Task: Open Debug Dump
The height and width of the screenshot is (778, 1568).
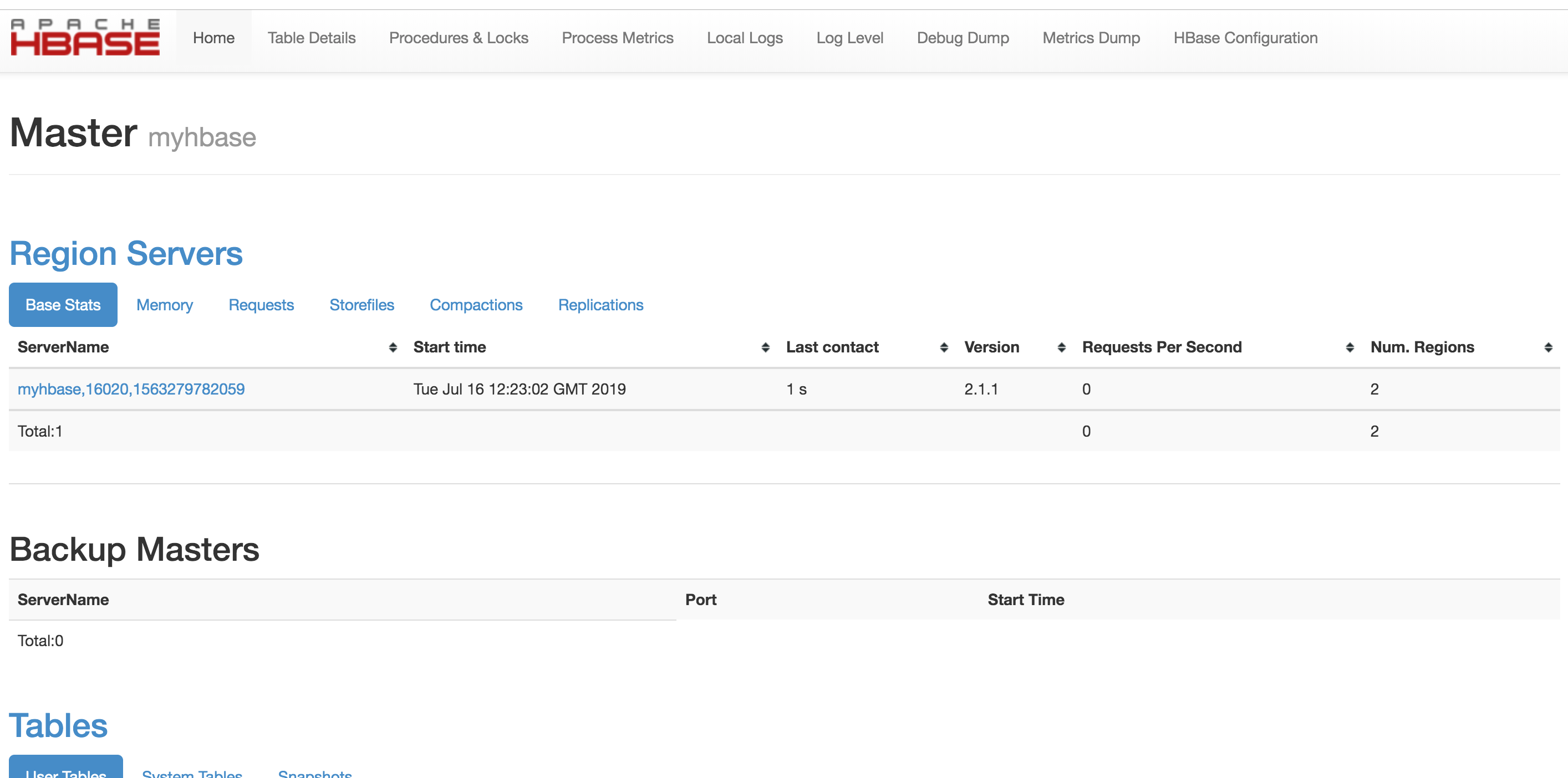Action: pos(963,38)
